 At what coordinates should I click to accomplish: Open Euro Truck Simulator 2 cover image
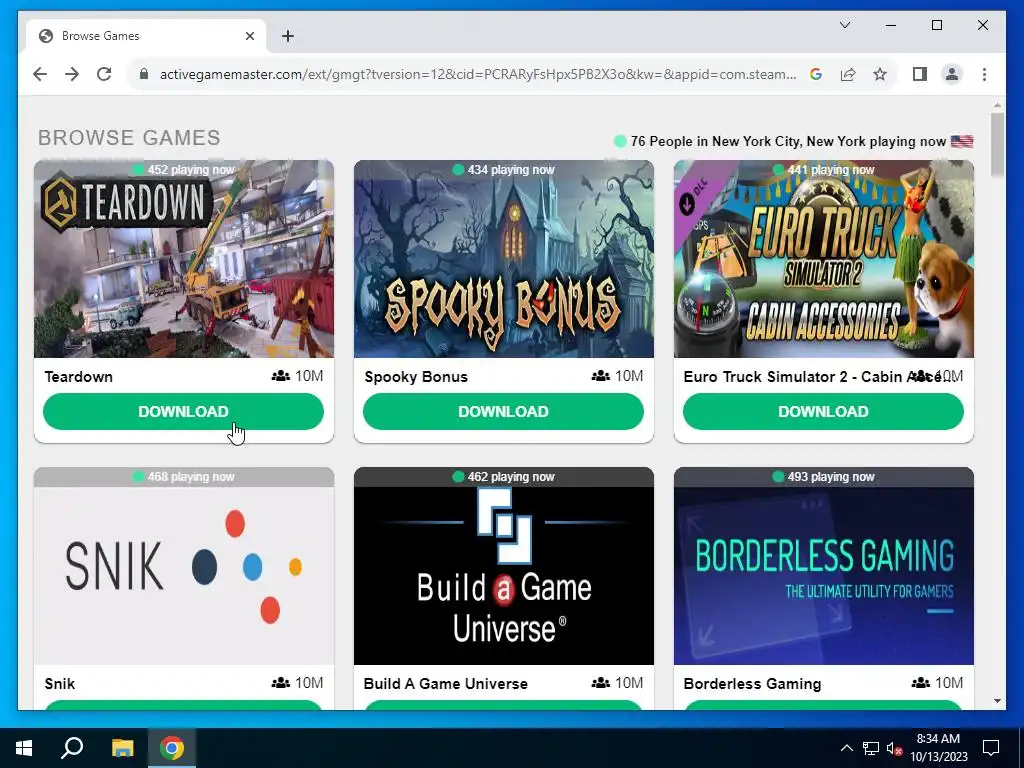tap(824, 259)
